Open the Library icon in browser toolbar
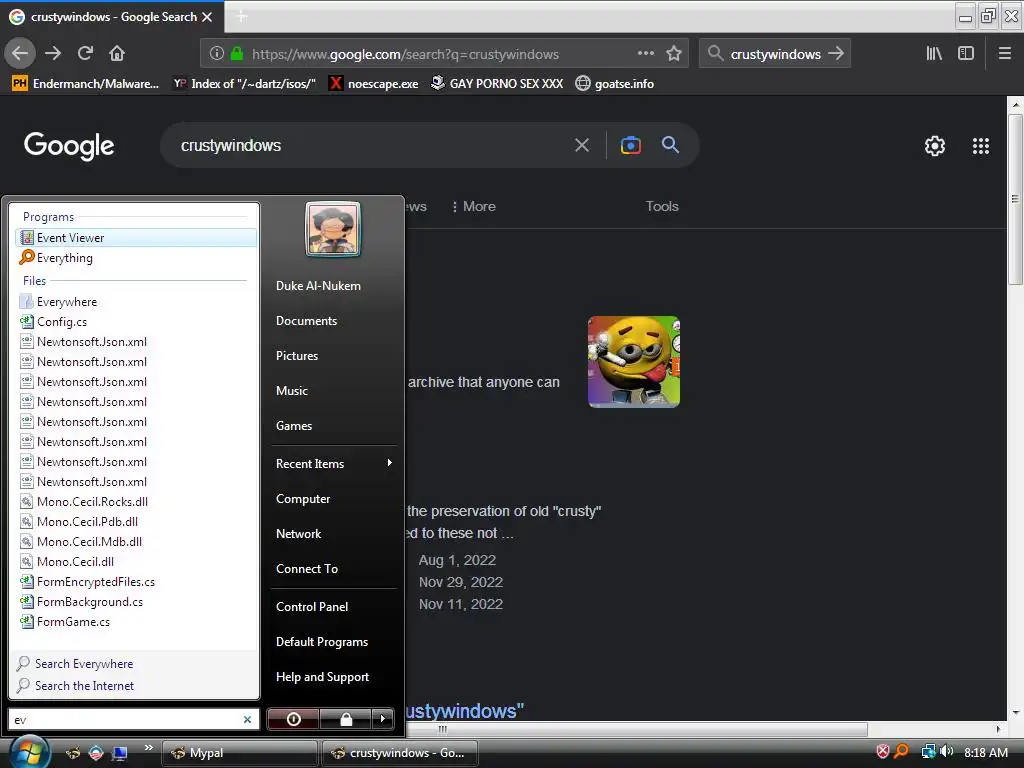This screenshot has height=768, width=1024. pos(934,53)
